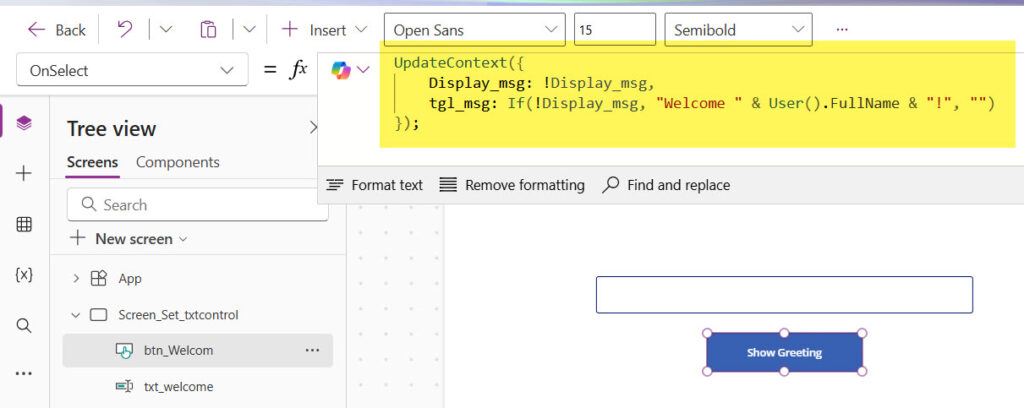The width and height of the screenshot is (1024, 408).
Task: Click New screen button
Action: 129,239
